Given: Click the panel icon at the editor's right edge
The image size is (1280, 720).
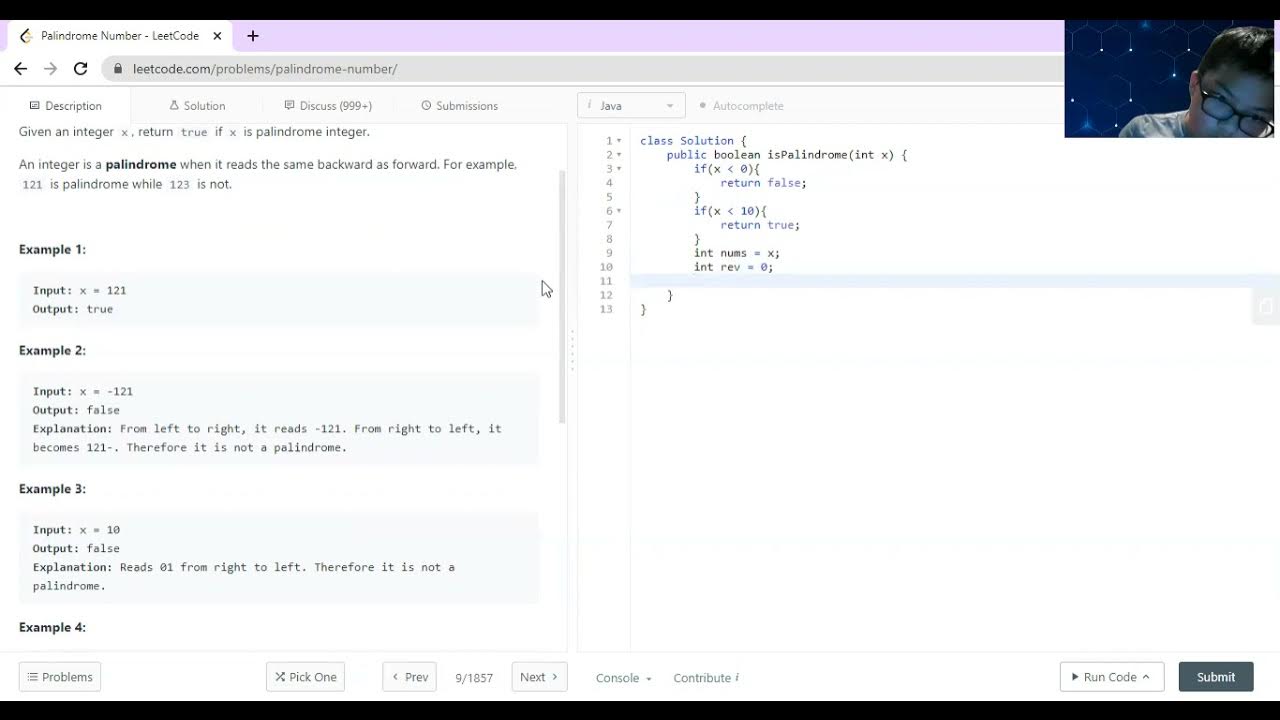Looking at the screenshot, I should [1266, 307].
